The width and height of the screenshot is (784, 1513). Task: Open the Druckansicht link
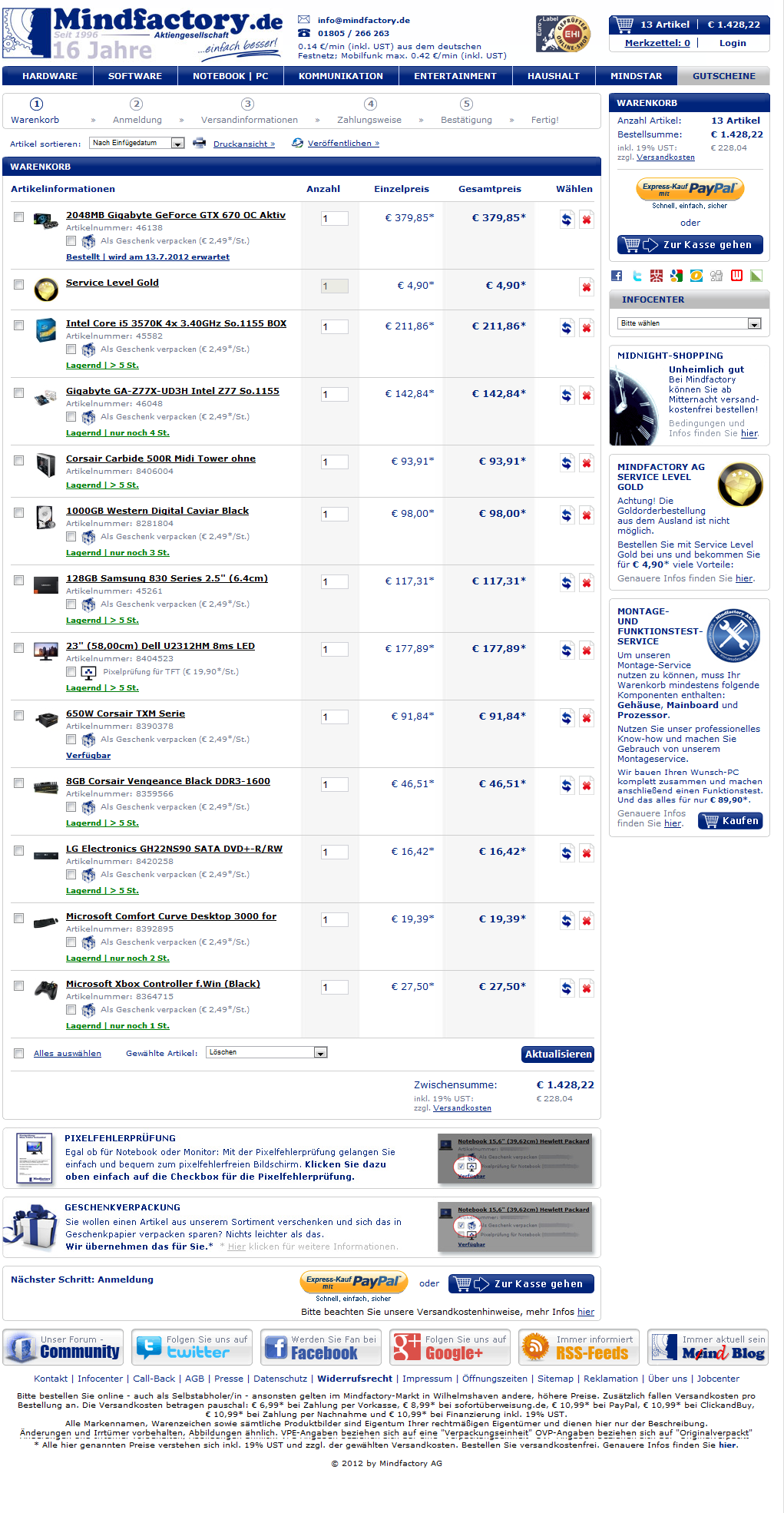[x=244, y=144]
